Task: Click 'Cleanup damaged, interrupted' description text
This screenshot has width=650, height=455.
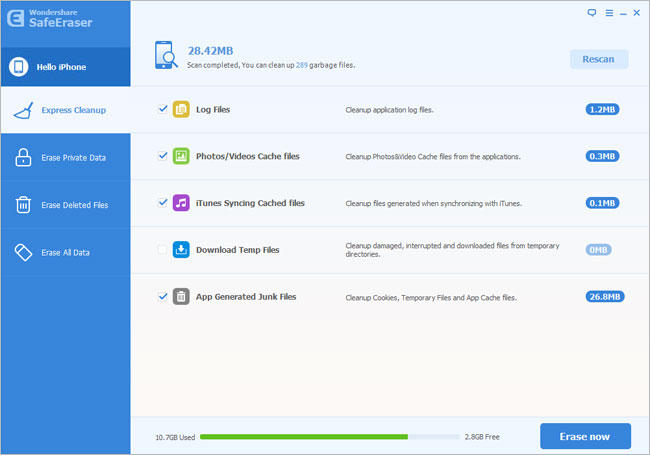Action: [453, 250]
